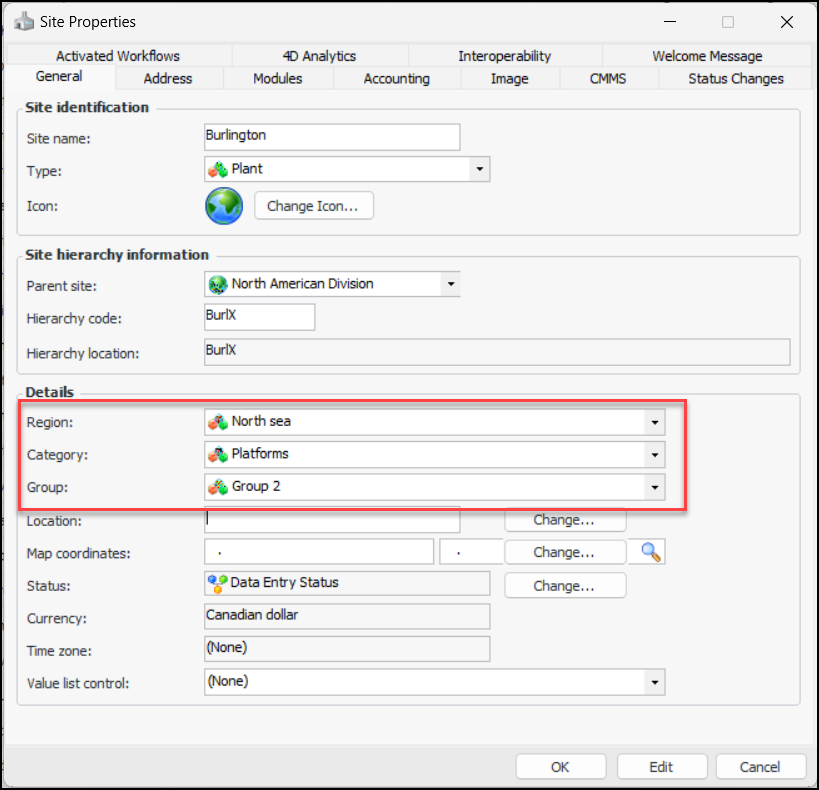The height and width of the screenshot is (790, 819).
Task: Select the Status Changes tab
Action: coord(735,78)
